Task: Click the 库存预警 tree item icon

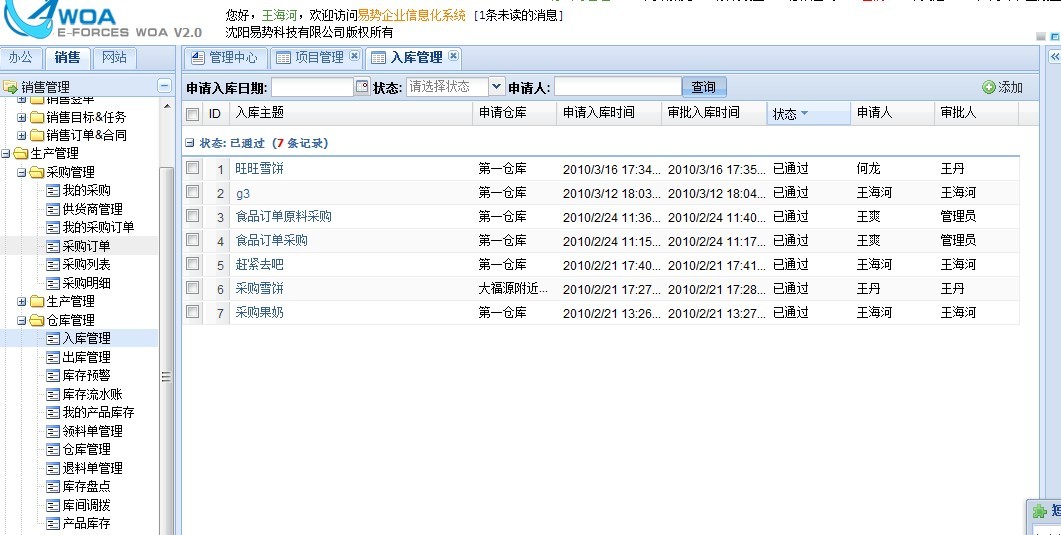Action: pos(53,376)
